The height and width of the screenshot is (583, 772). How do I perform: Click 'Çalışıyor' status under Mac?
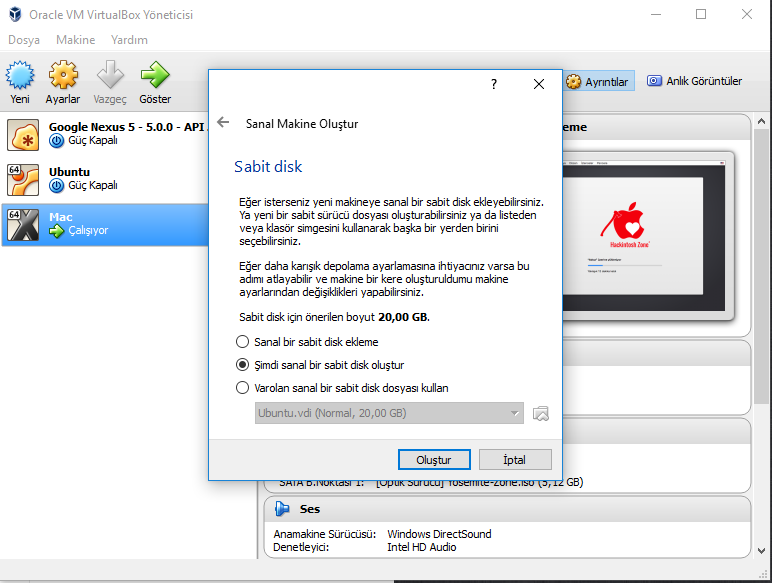point(88,230)
